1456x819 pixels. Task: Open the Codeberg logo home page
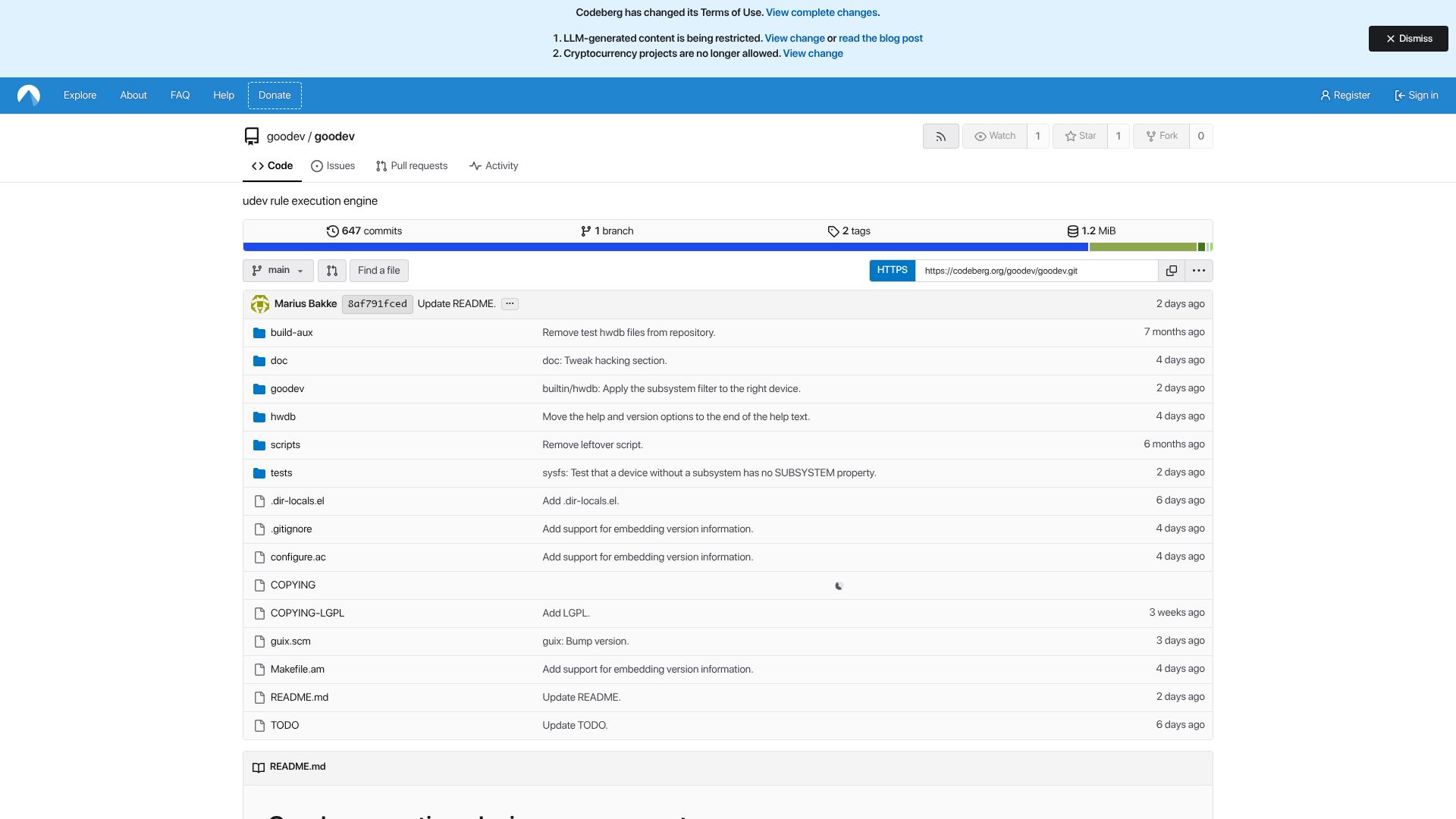coord(29,96)
